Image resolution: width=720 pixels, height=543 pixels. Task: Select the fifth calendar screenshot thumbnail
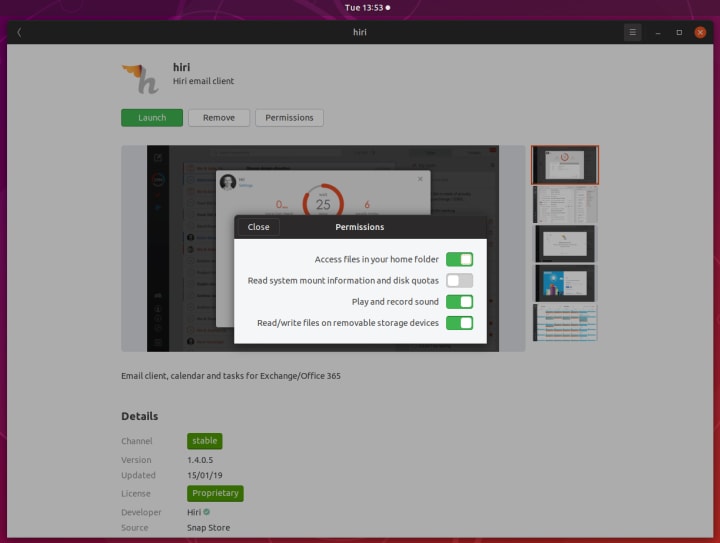565,323
